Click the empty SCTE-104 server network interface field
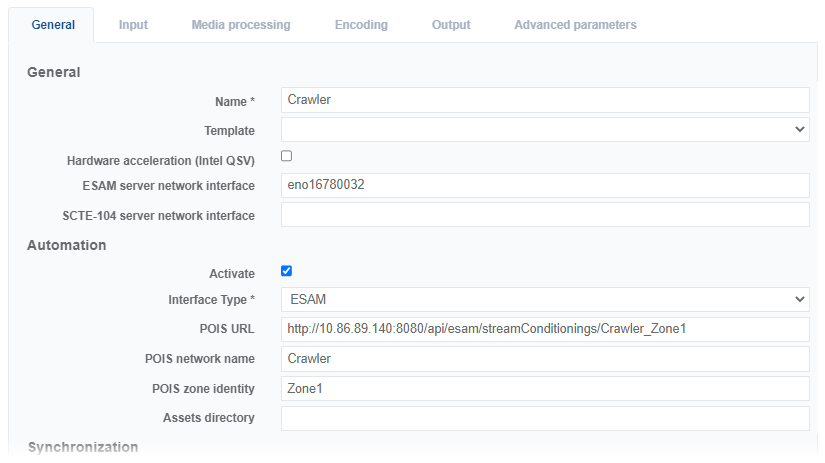825x463 pixels. coord(545,215)
